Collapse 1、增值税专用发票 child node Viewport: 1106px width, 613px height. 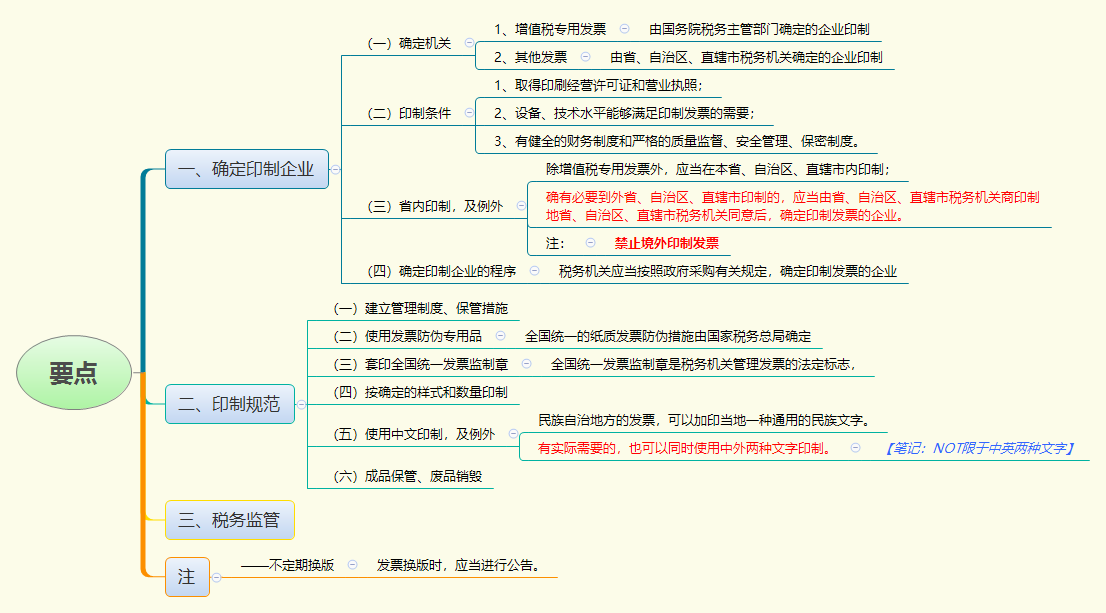tap(624, 29)
